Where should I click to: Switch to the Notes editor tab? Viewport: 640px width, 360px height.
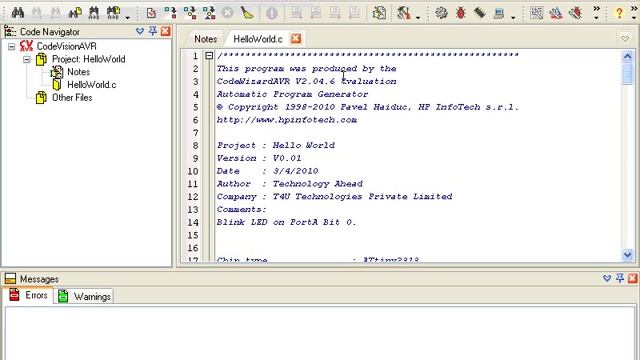tap(205, 39)
